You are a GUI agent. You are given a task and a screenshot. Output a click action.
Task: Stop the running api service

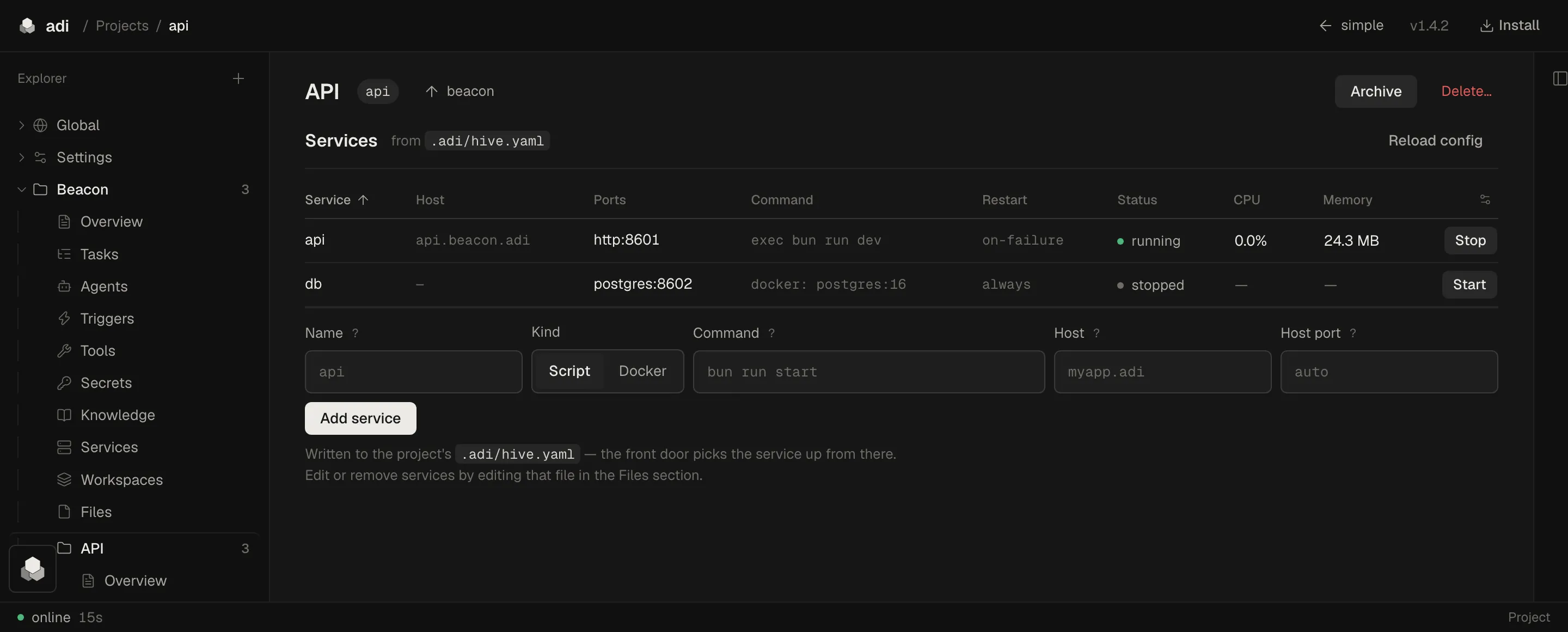click(1470, 240)
